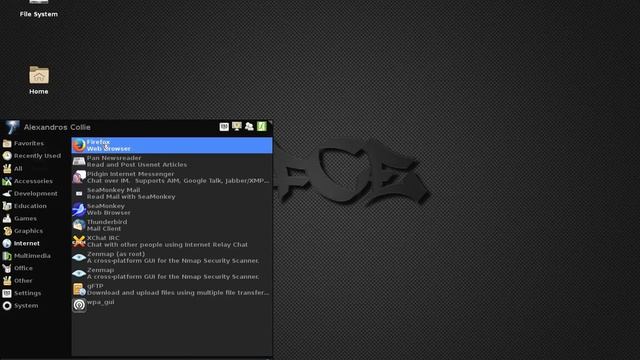Launch Firefox Web Browser

(x=172, y=145)
